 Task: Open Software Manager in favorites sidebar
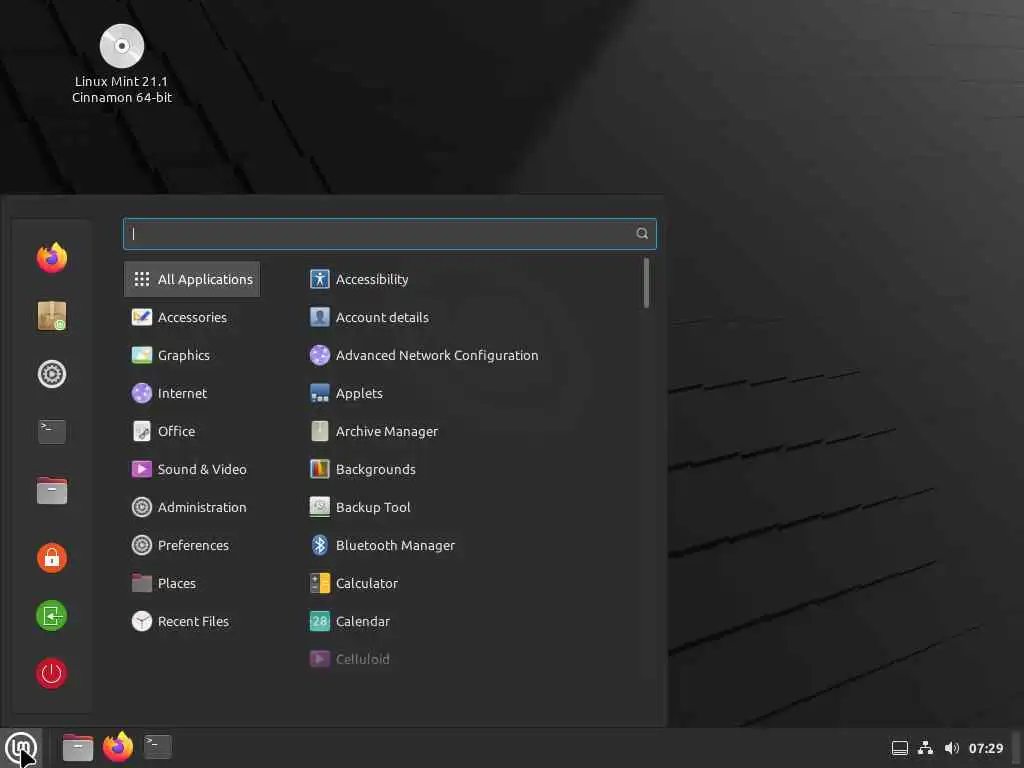pos(52,316)
